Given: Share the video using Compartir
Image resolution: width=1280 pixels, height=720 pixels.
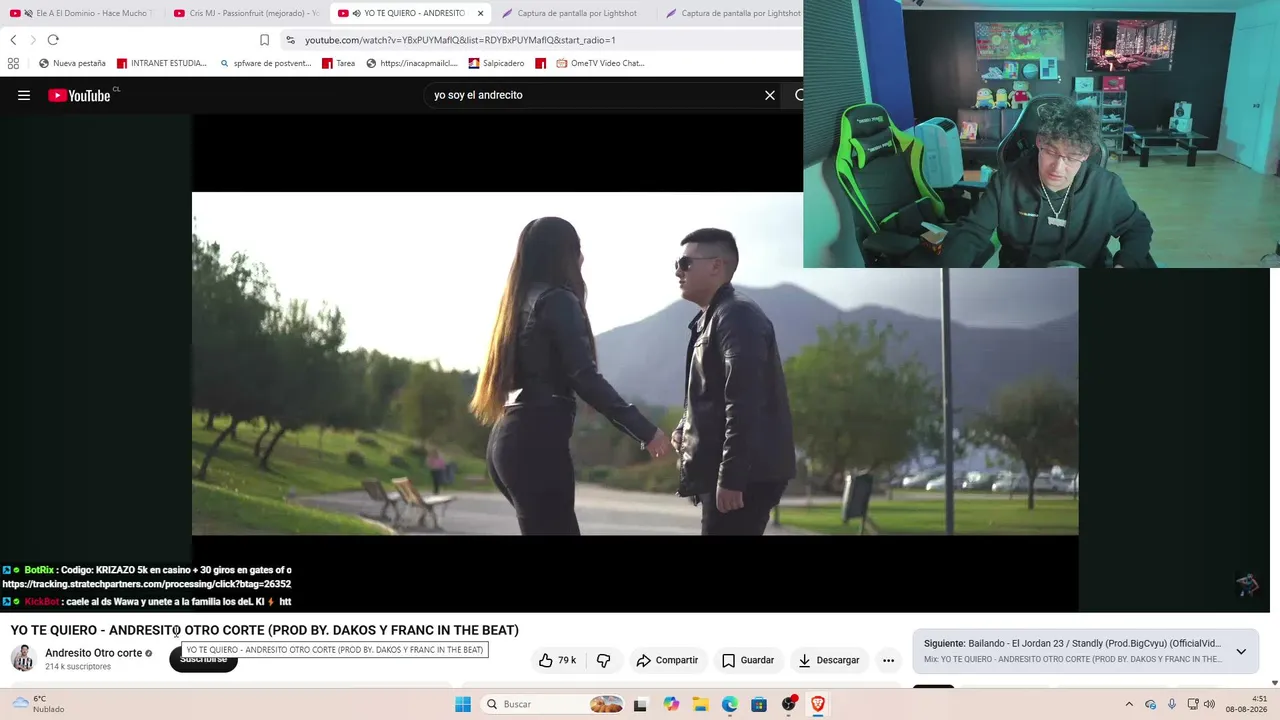Looking at the screenshot, I should (667, 660).
